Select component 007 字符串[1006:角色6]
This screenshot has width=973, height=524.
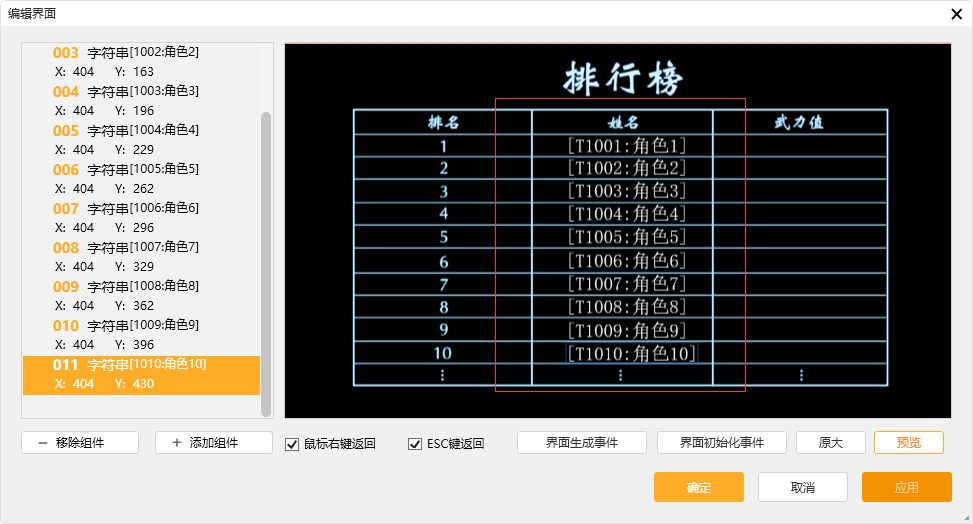140,217
